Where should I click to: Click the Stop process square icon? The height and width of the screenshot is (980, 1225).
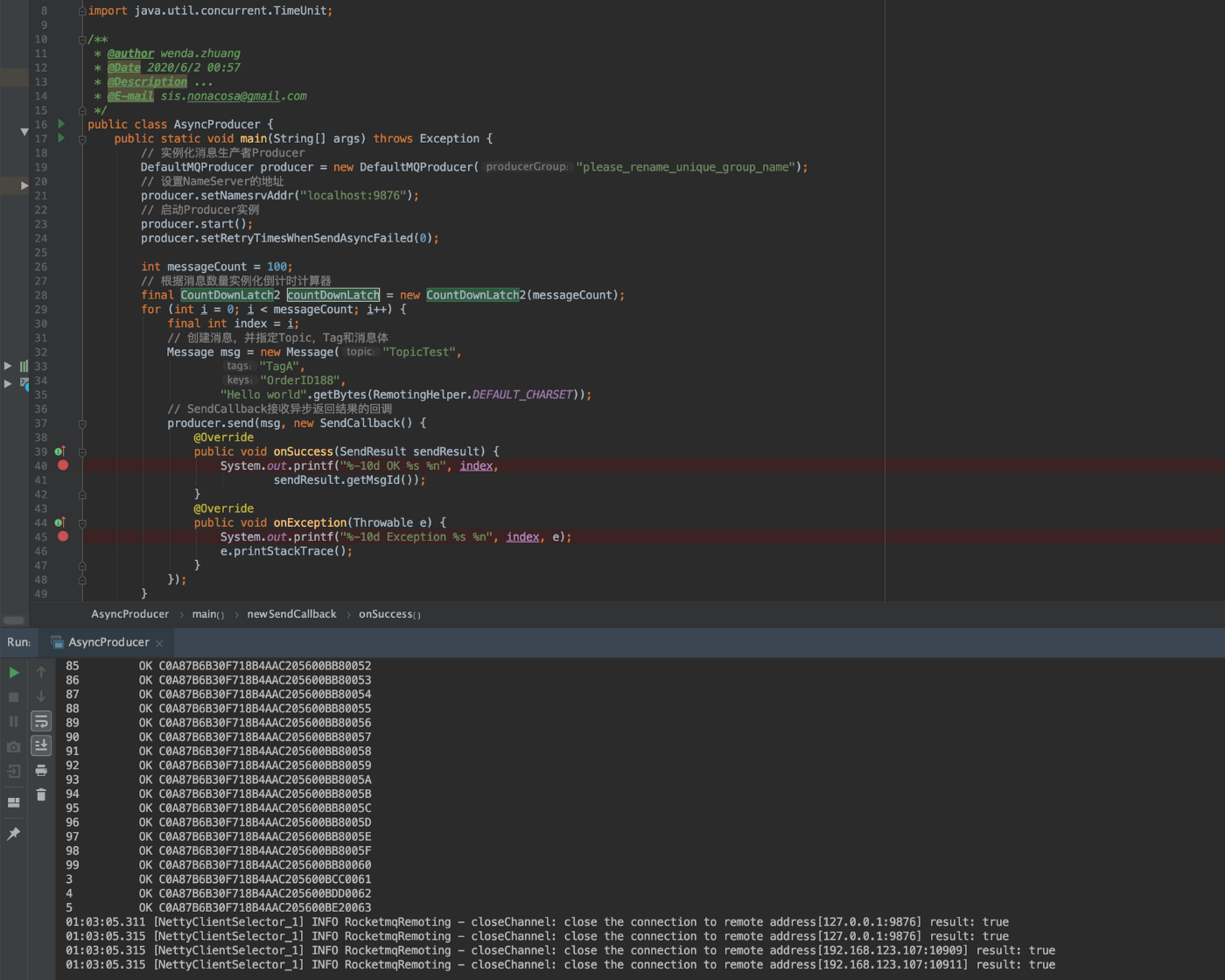14,697
